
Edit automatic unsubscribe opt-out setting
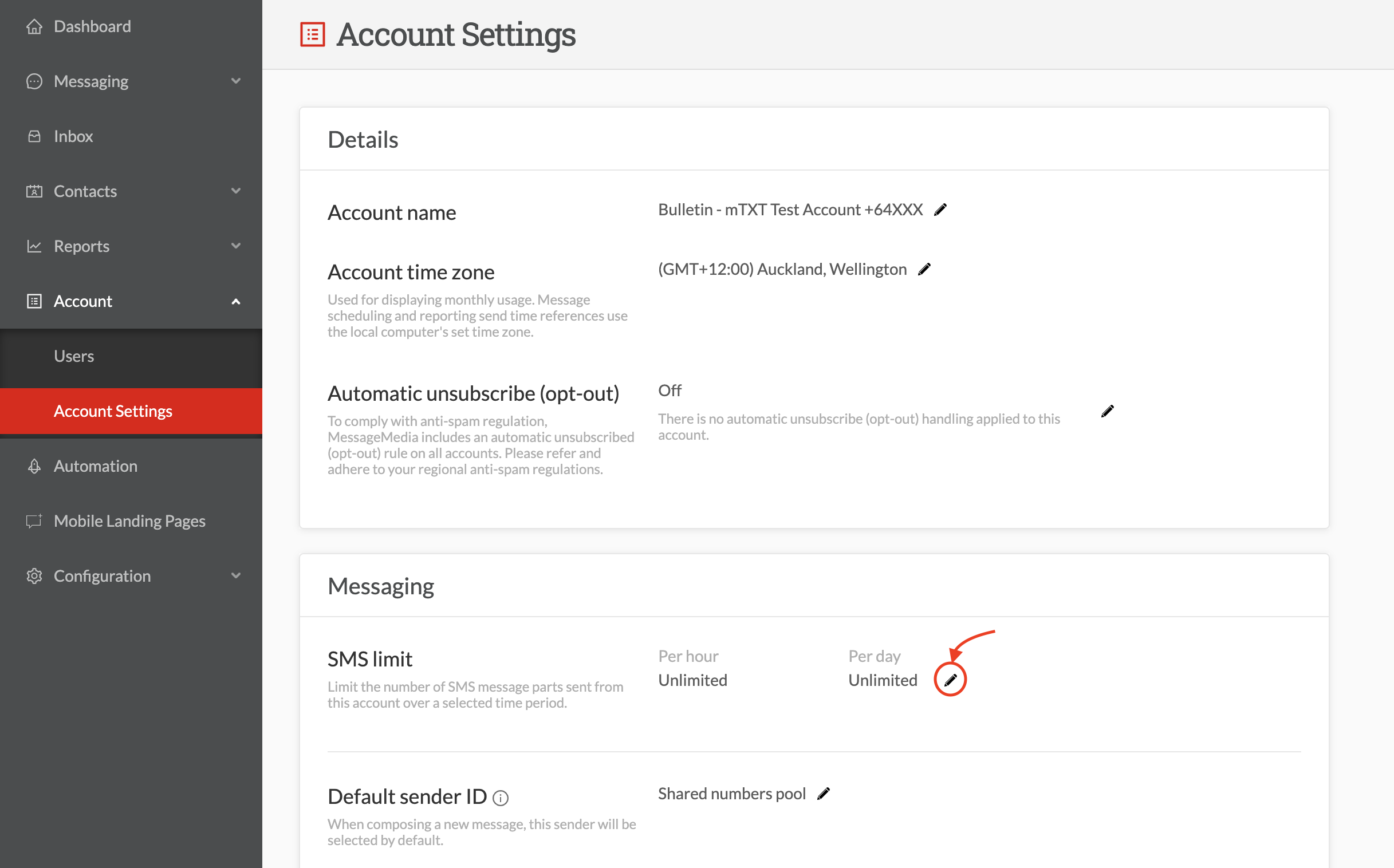coord(1107,412)
